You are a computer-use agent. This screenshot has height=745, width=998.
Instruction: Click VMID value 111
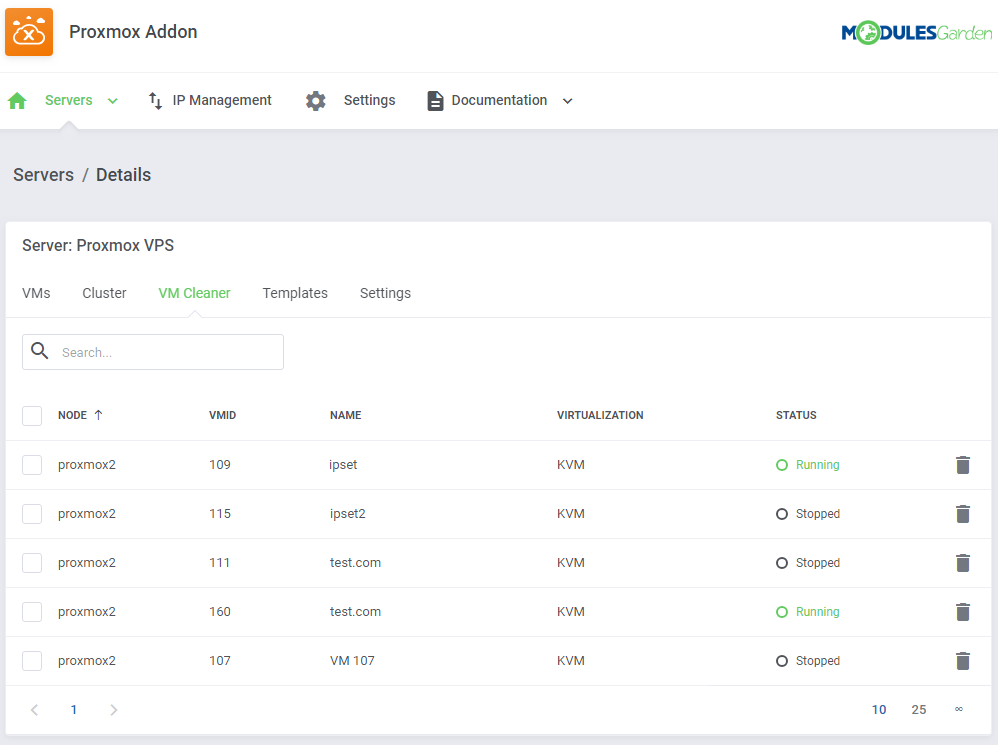point(219,563)
